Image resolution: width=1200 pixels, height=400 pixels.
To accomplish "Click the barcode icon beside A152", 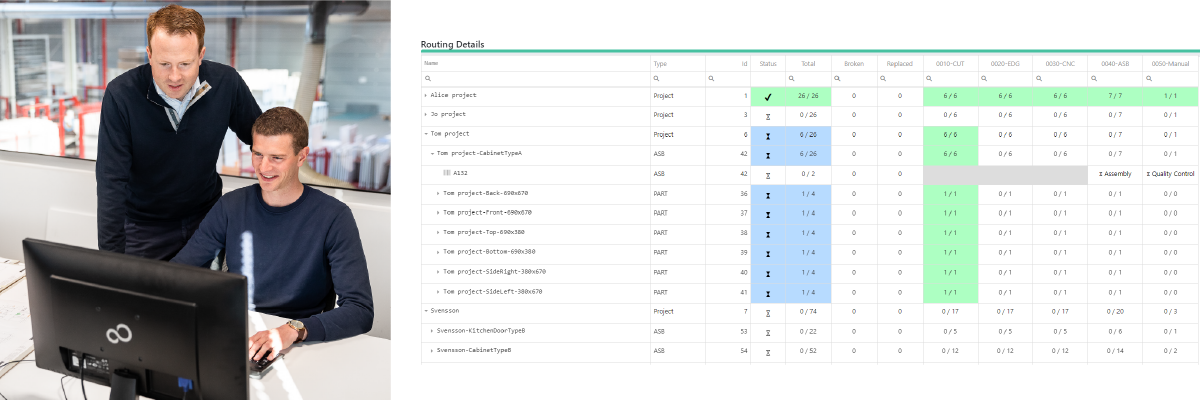I will 447,174.
